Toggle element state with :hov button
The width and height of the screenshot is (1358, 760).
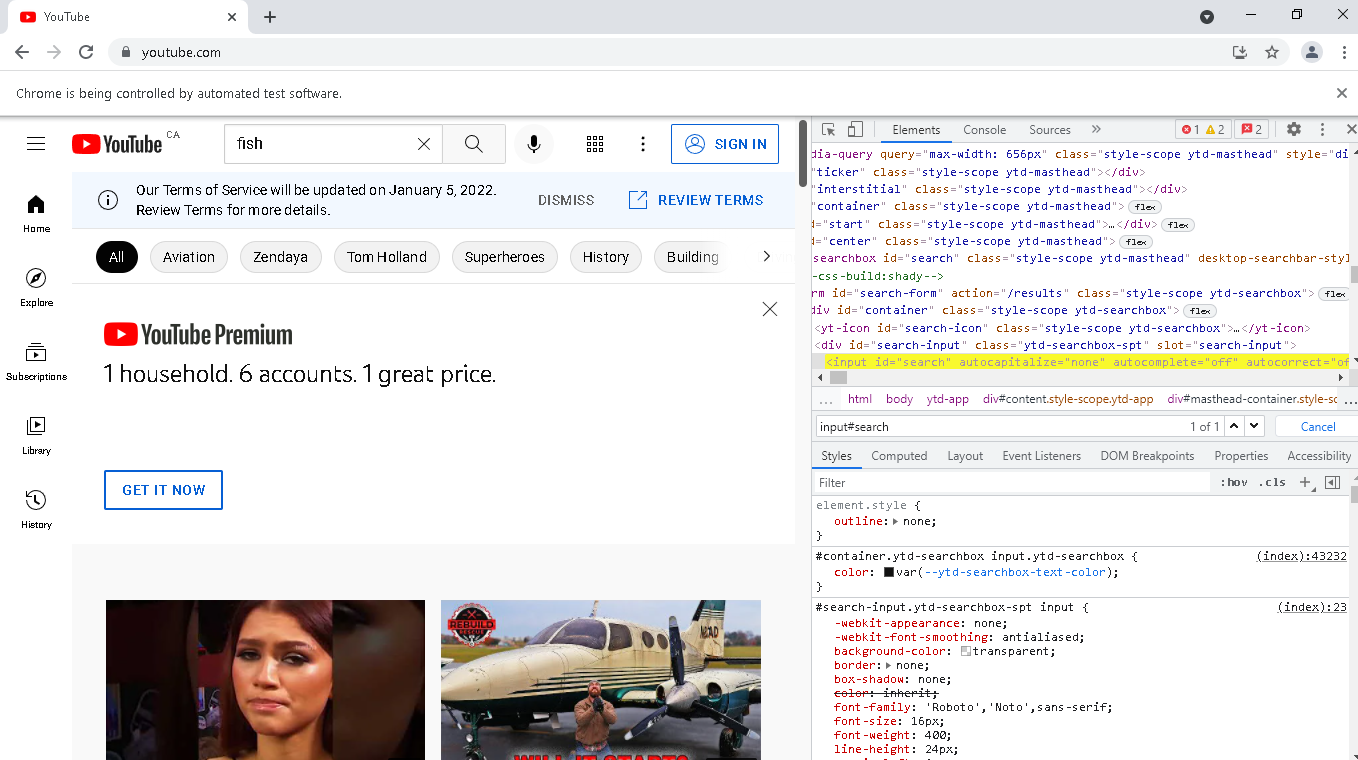tap(1234, 482)
